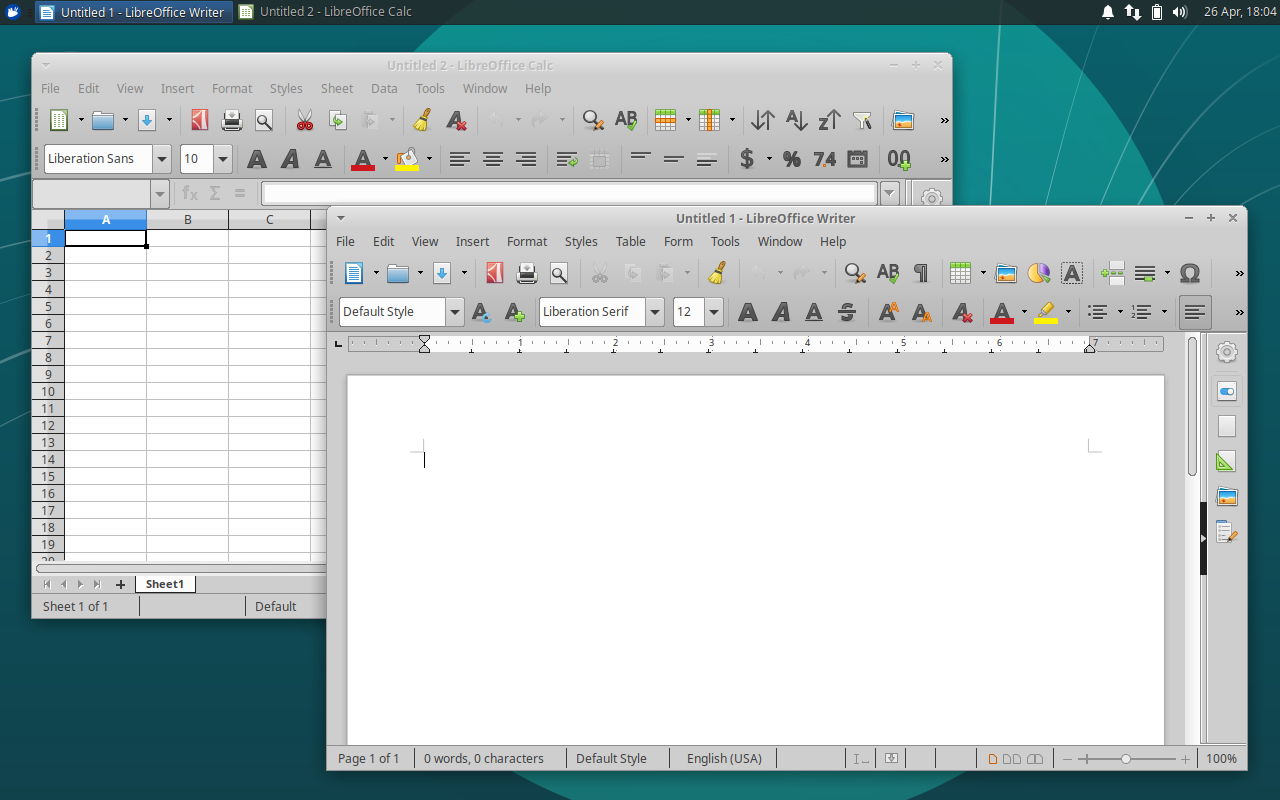Open the font size dropdown in Writer

pyautogui.click(x=713, y=311)
